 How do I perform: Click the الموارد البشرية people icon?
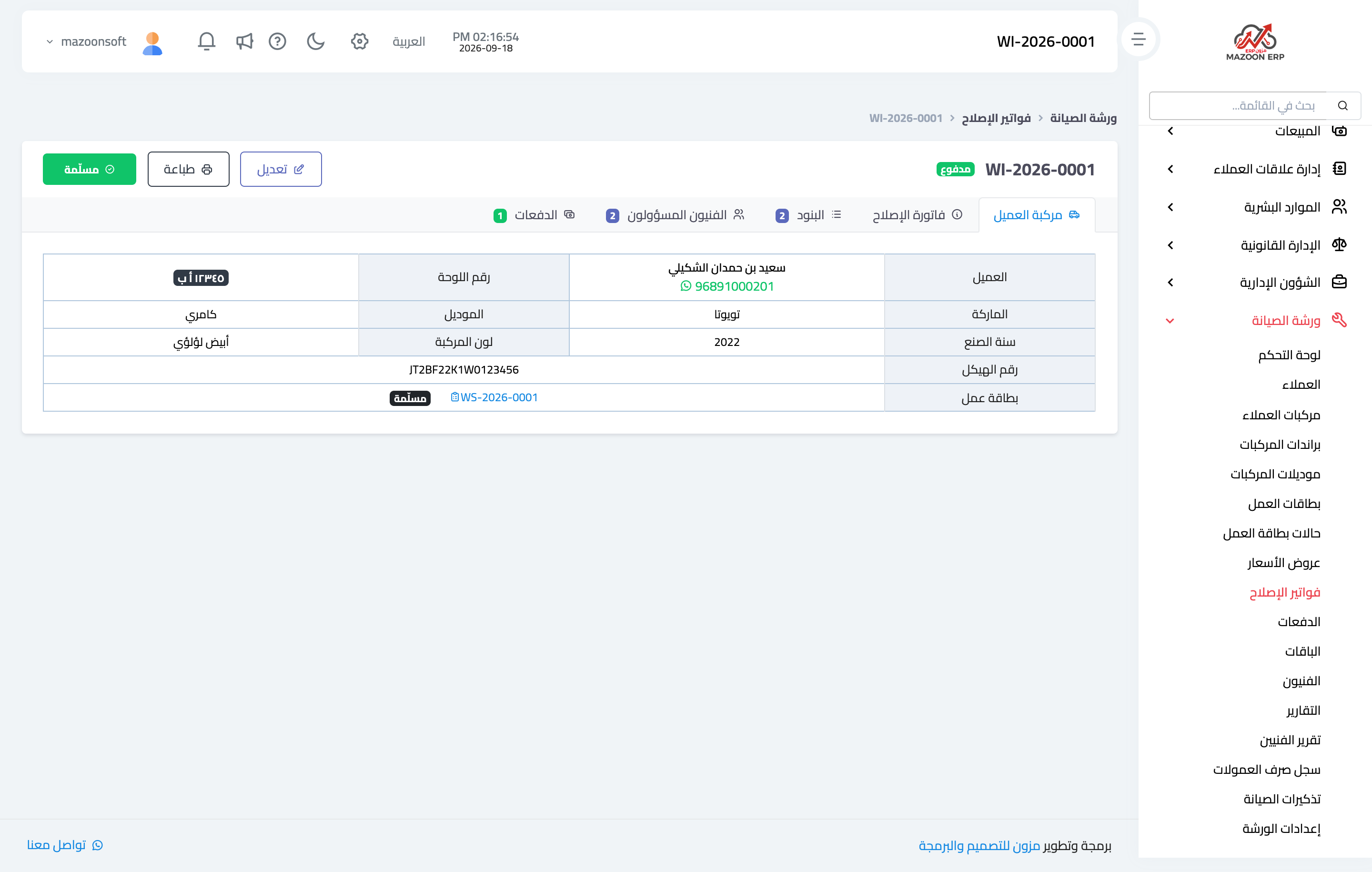click(x=1339, y=206)
